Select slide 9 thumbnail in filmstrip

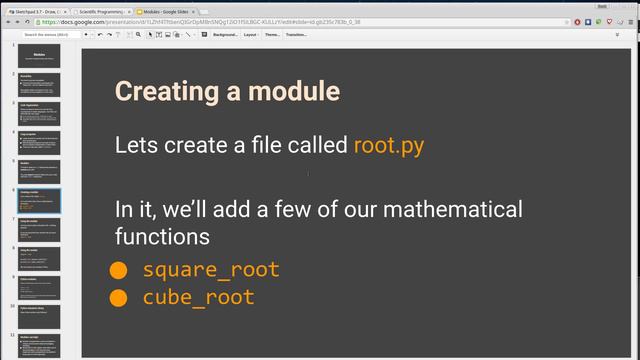[39, 288]
